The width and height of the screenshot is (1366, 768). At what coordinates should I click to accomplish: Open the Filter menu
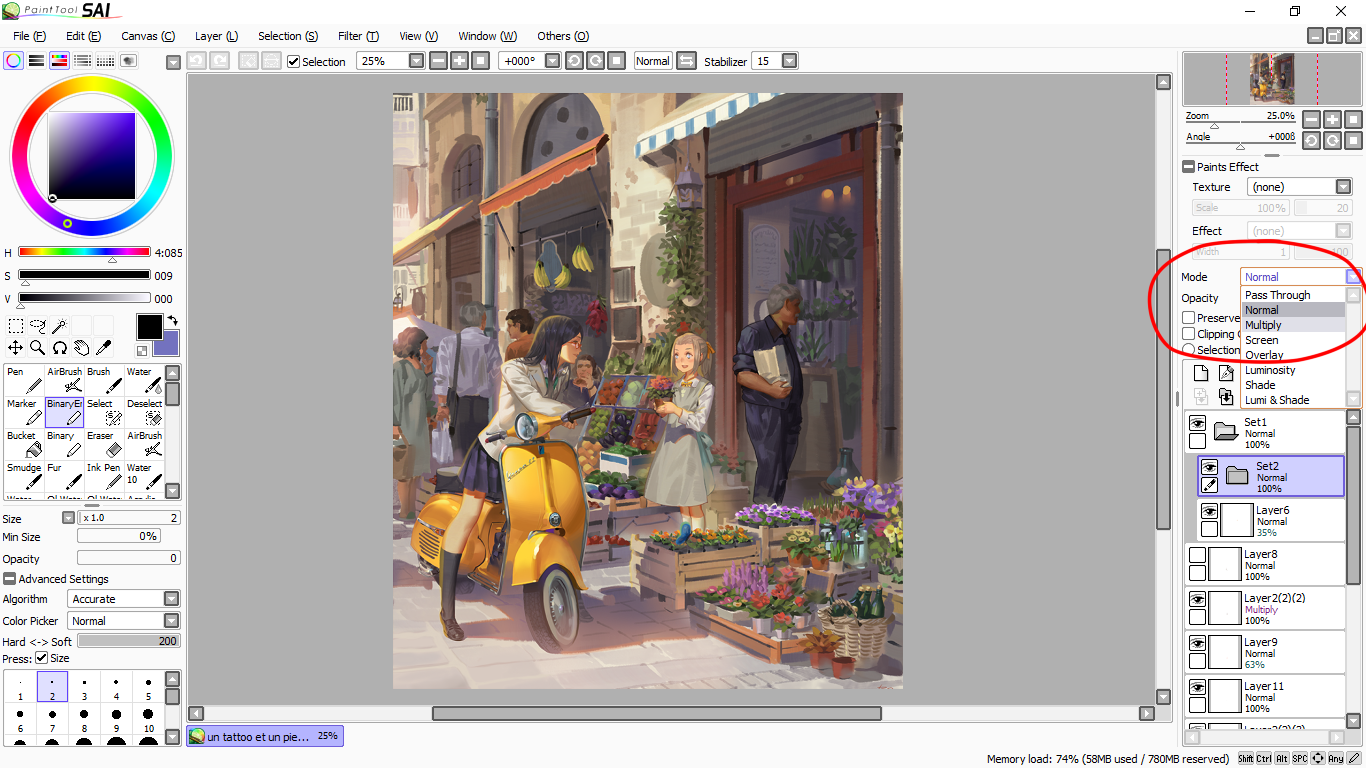click(357, 36)
